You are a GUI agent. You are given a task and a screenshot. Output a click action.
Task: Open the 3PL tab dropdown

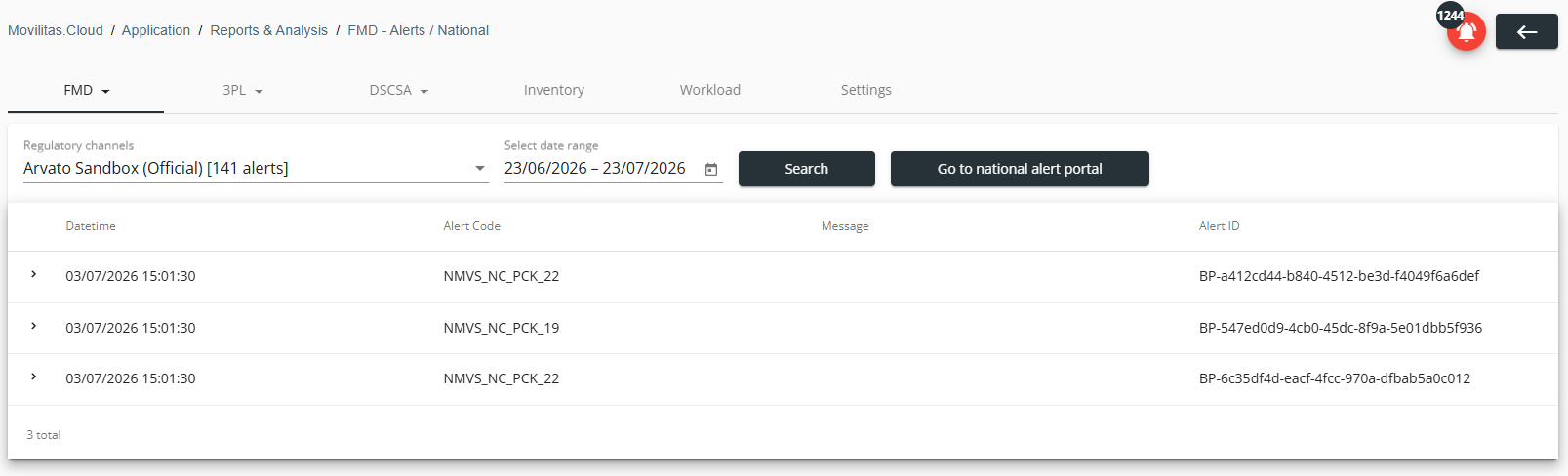pyautogui.click(x=242, y=90)
